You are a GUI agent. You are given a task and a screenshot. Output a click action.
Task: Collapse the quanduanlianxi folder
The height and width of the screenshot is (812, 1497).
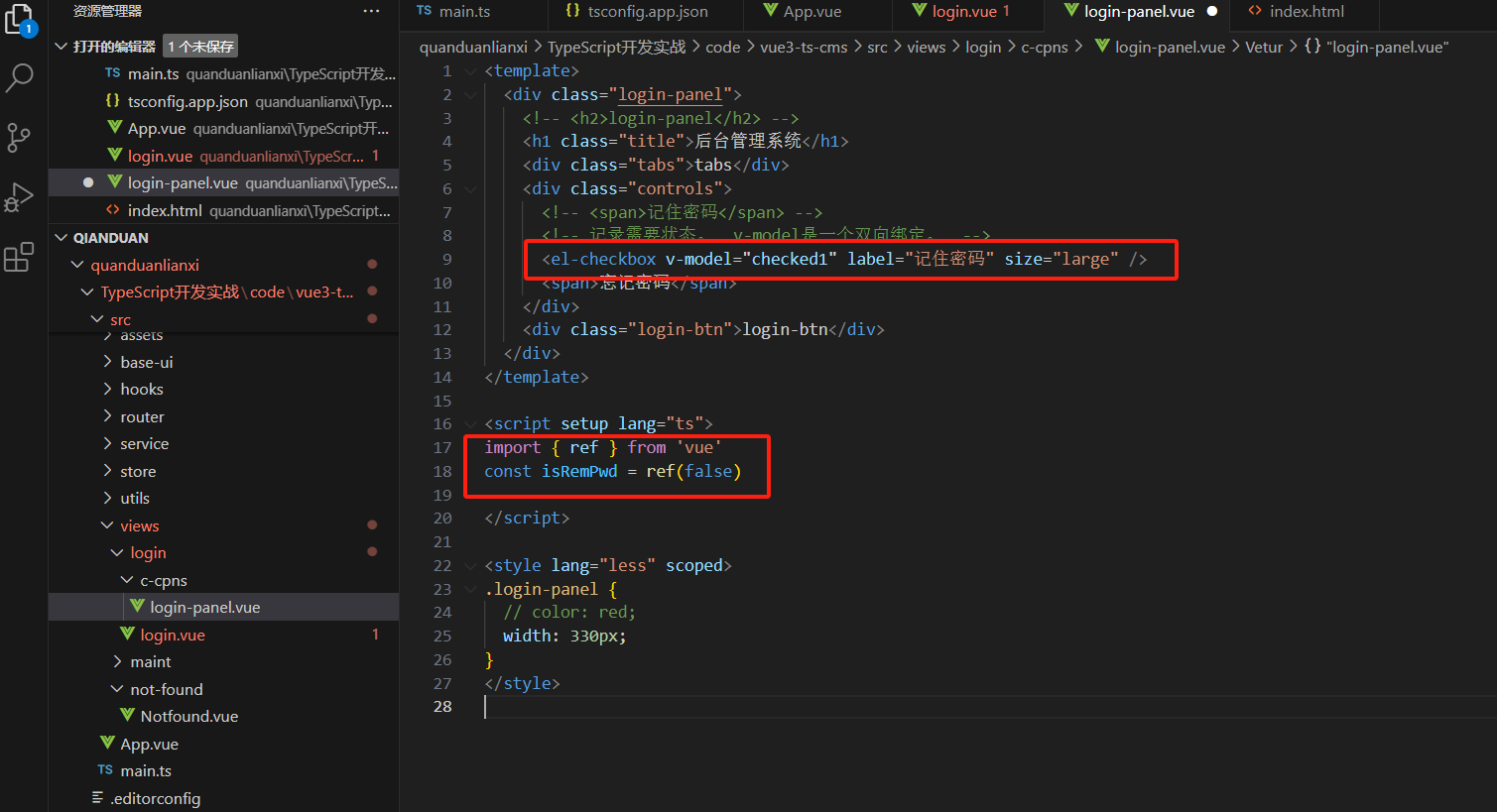click(77, 265)
